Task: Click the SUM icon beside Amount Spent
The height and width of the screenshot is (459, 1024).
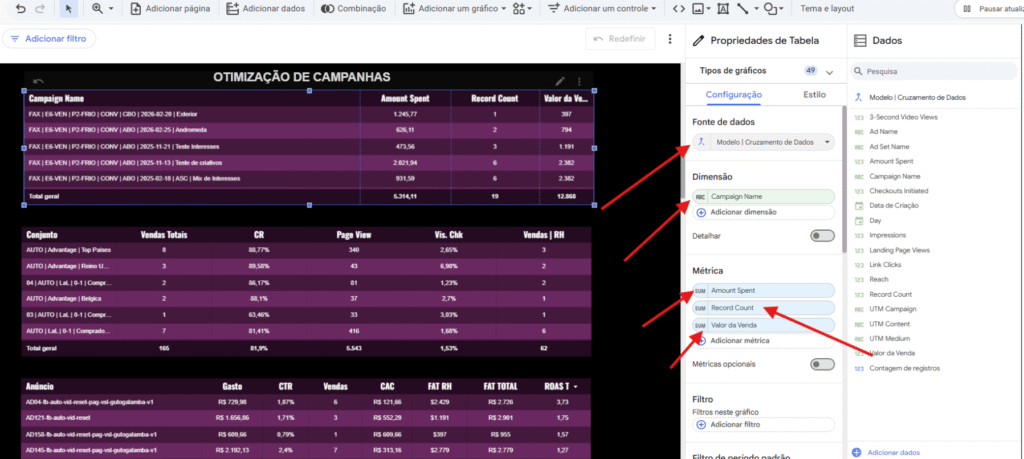Action: point(700,290)
